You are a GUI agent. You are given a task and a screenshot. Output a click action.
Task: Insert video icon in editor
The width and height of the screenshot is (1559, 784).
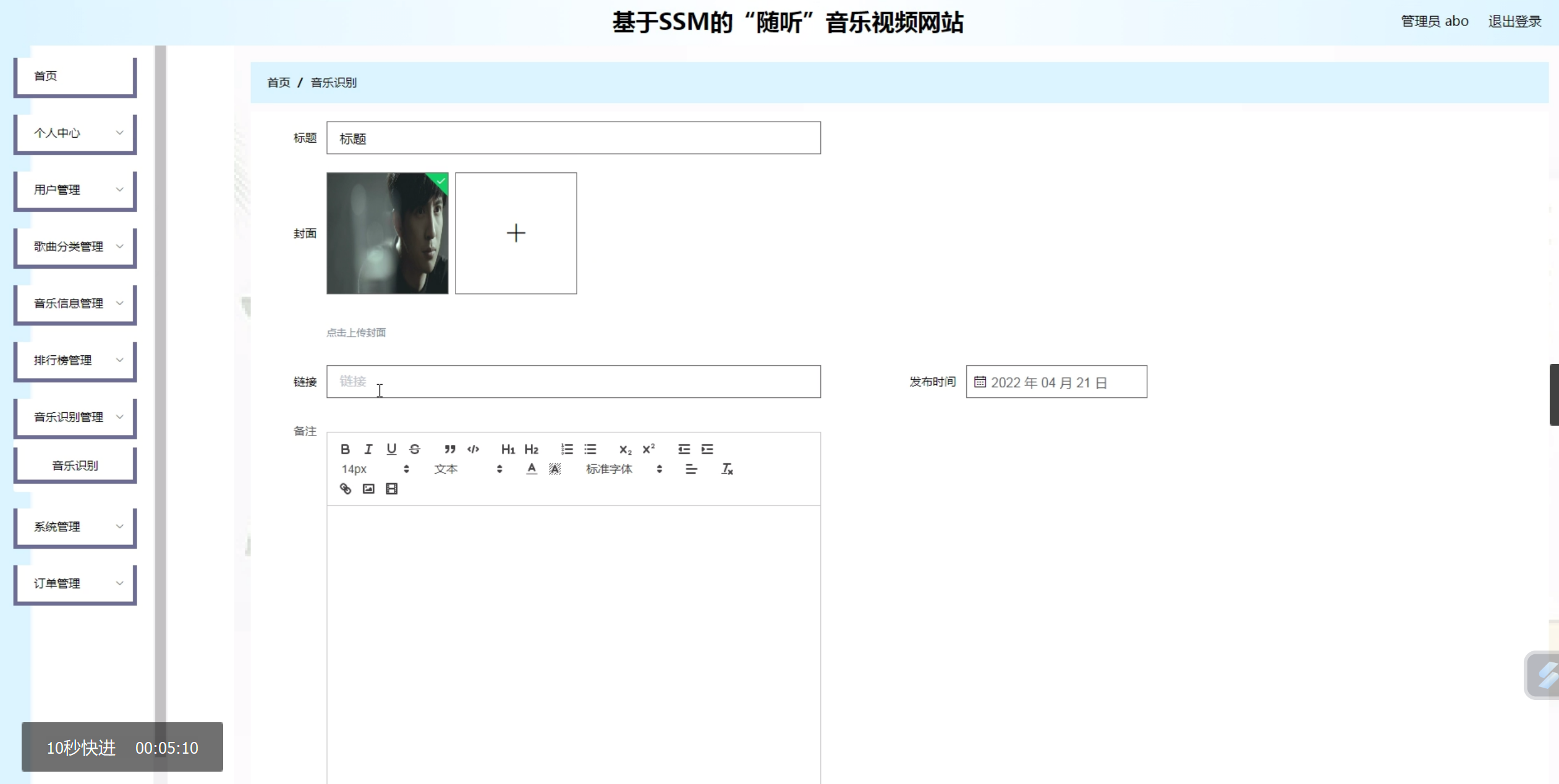click(391, 489)
